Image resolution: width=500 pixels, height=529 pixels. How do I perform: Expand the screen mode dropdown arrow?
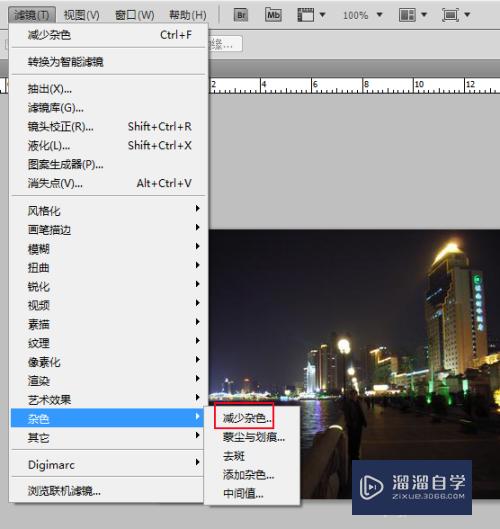pos(467,15)
